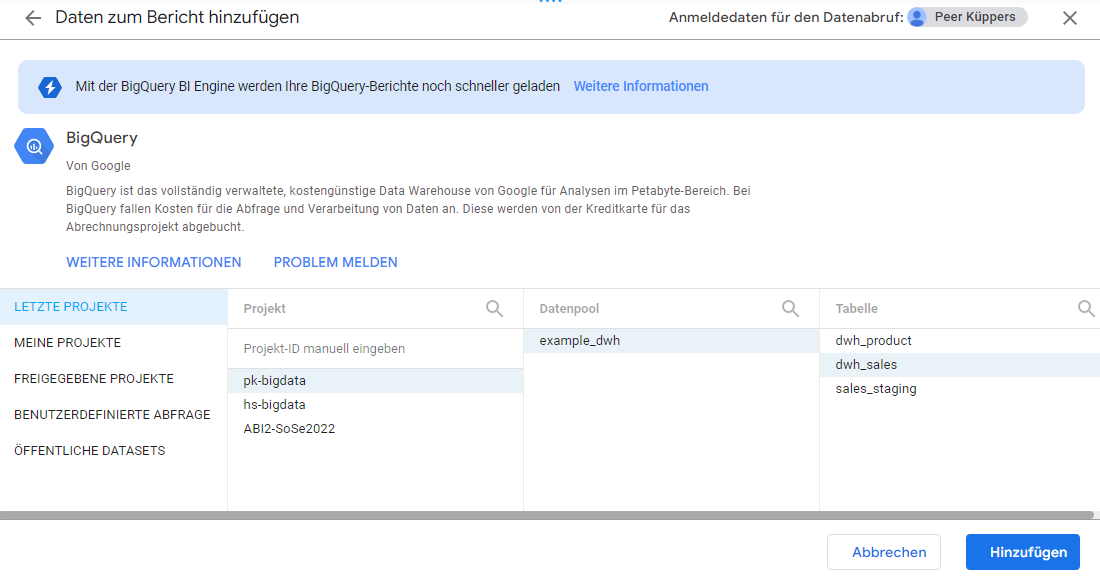Click the BigQuery hexagon logo icon
This screenshot has height=579, width=1100.
34,146
